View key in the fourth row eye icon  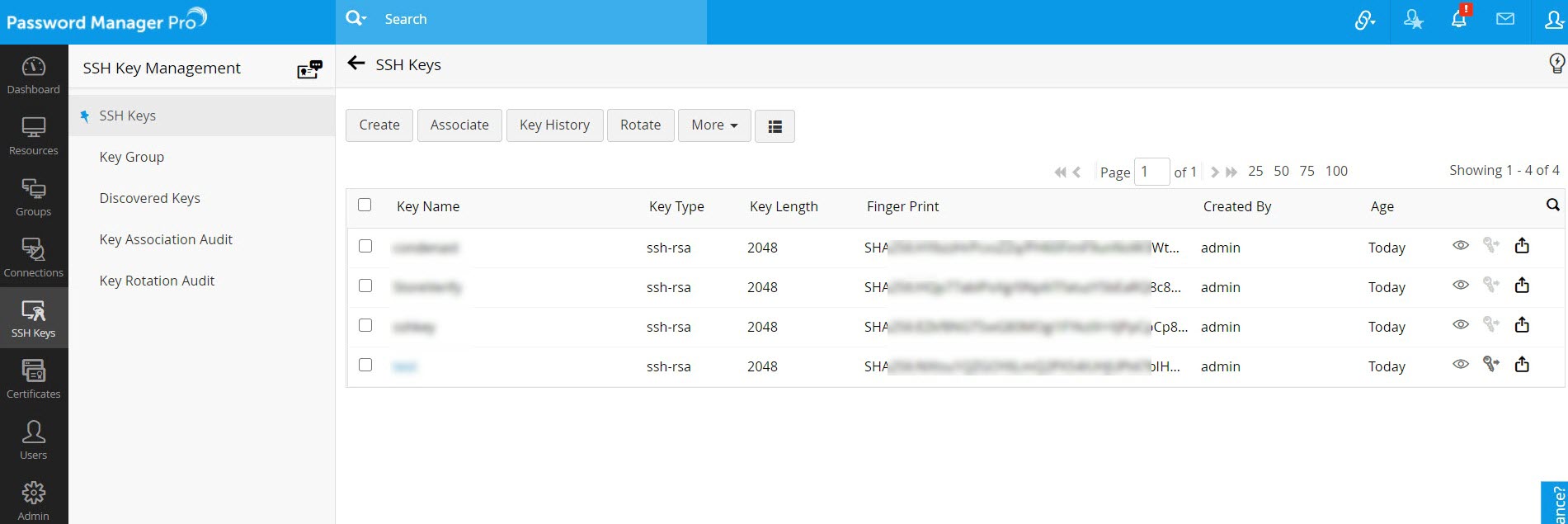[x=1461, y=364]
